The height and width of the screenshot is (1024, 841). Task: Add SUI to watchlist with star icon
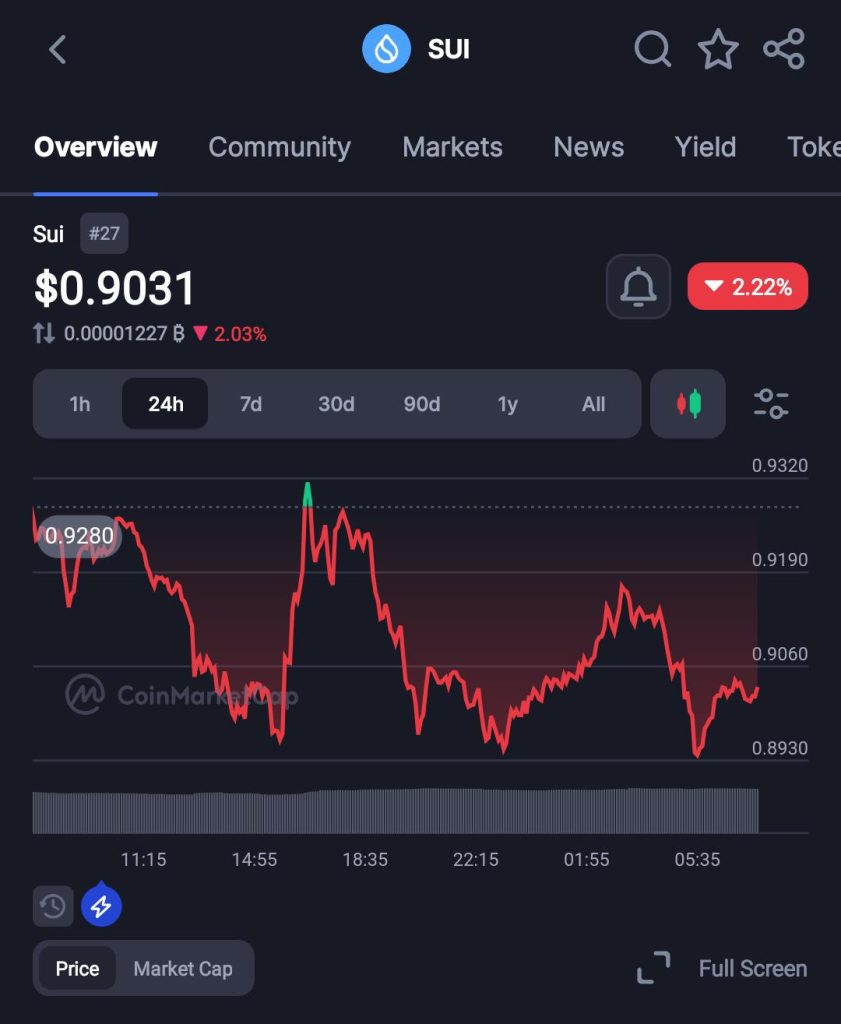718,49
